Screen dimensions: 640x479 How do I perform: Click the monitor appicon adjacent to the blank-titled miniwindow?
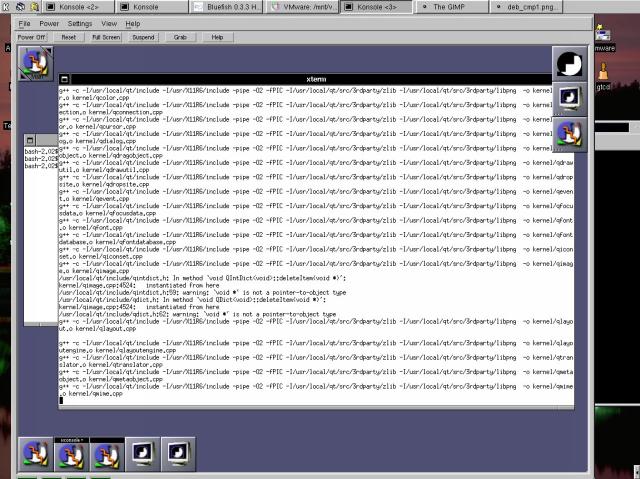click(x=142, y=454)
